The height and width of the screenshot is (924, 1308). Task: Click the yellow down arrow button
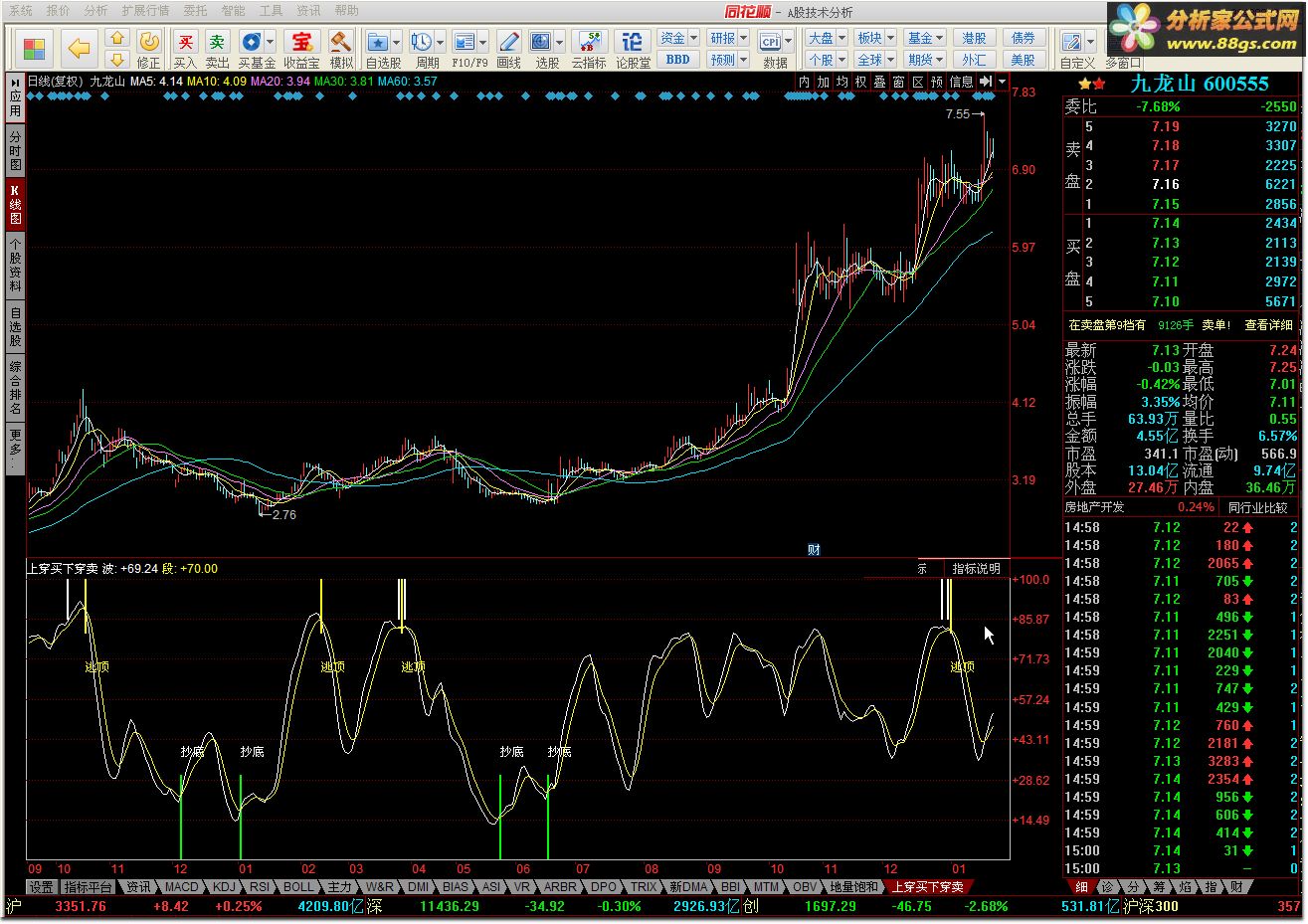tap(116, 60)
